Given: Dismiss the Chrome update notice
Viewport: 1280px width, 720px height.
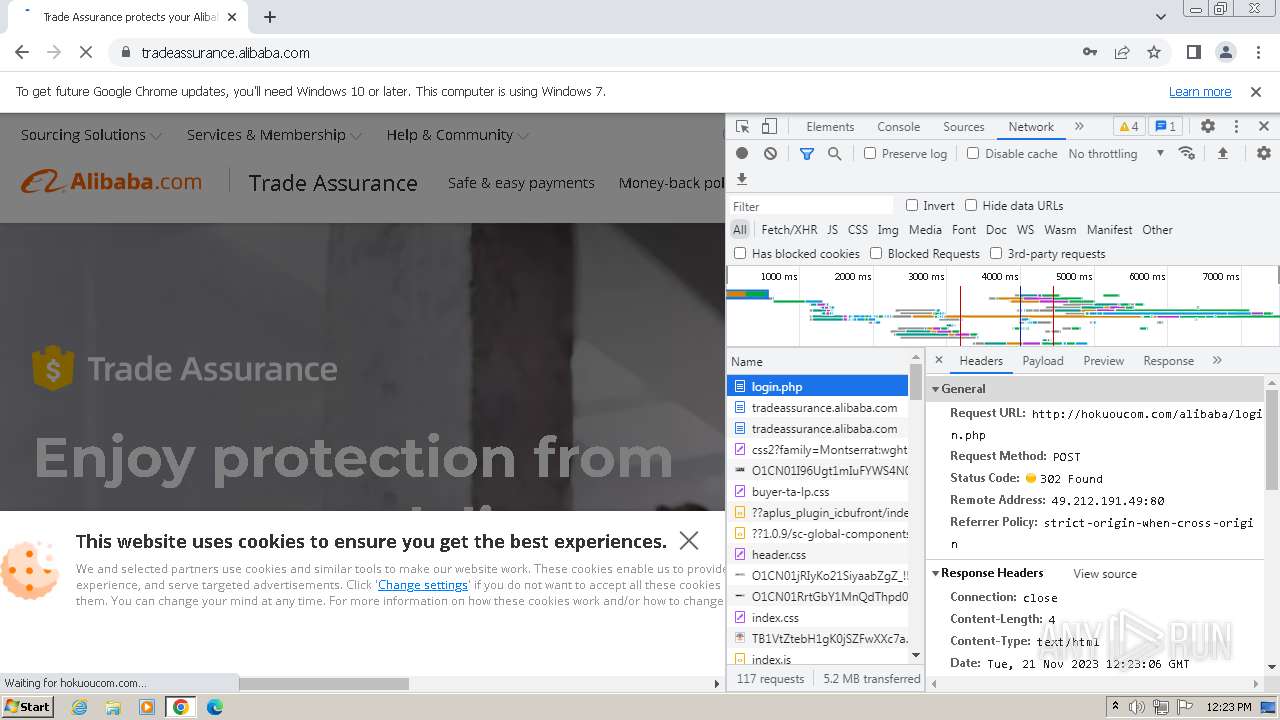Looking at the screenshot, I should (x=1256, y=91).
